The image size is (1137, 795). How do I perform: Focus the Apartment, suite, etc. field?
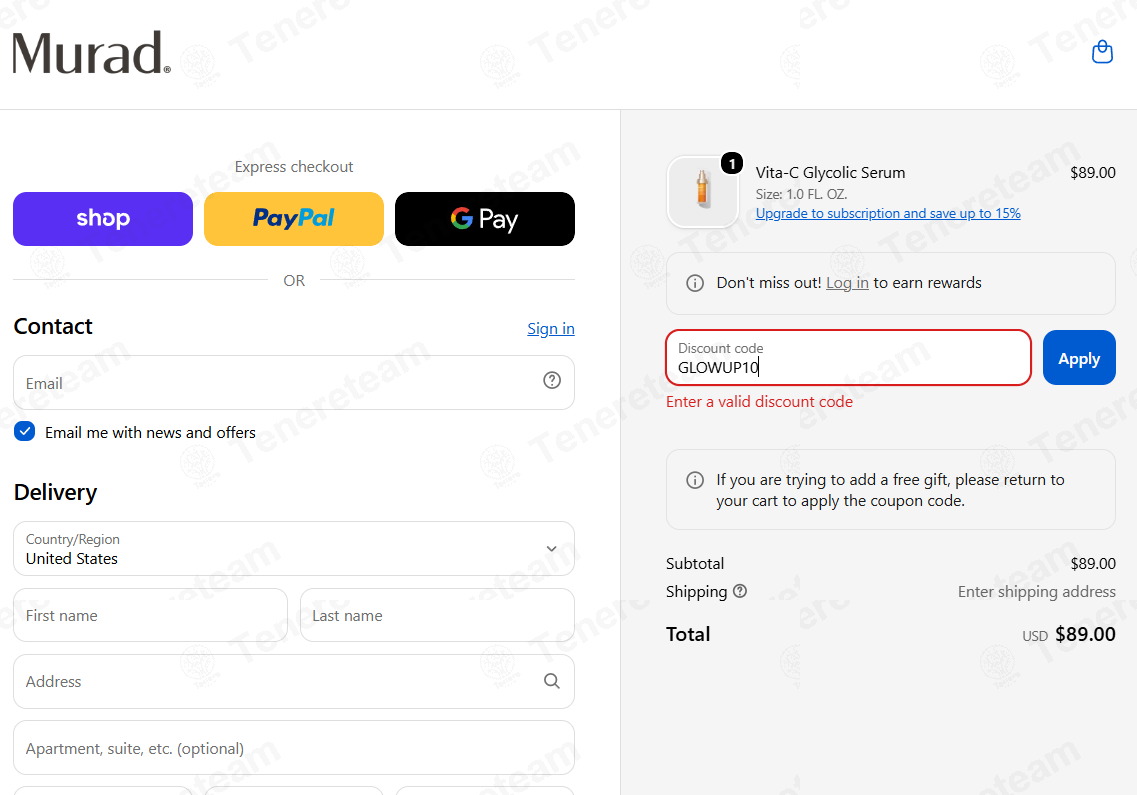[294, 748]
